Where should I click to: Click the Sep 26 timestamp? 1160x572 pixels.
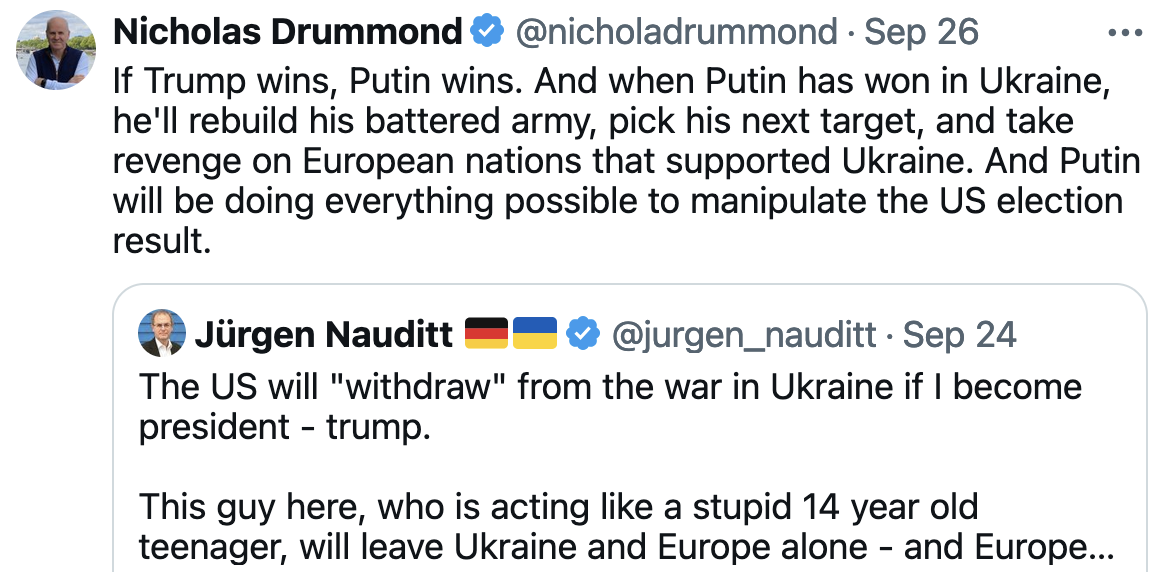click(921, 32)
